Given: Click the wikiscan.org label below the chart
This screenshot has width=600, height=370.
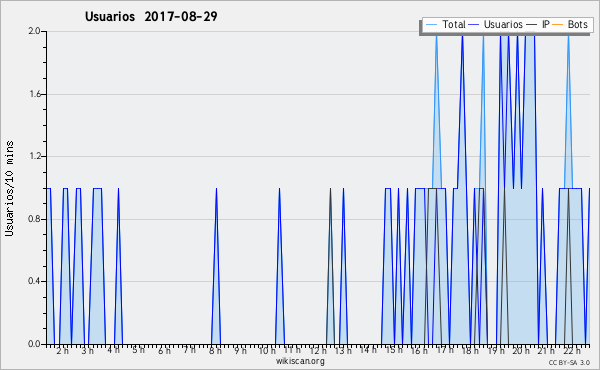Looking at the screenshot, I should pos(300,361).
